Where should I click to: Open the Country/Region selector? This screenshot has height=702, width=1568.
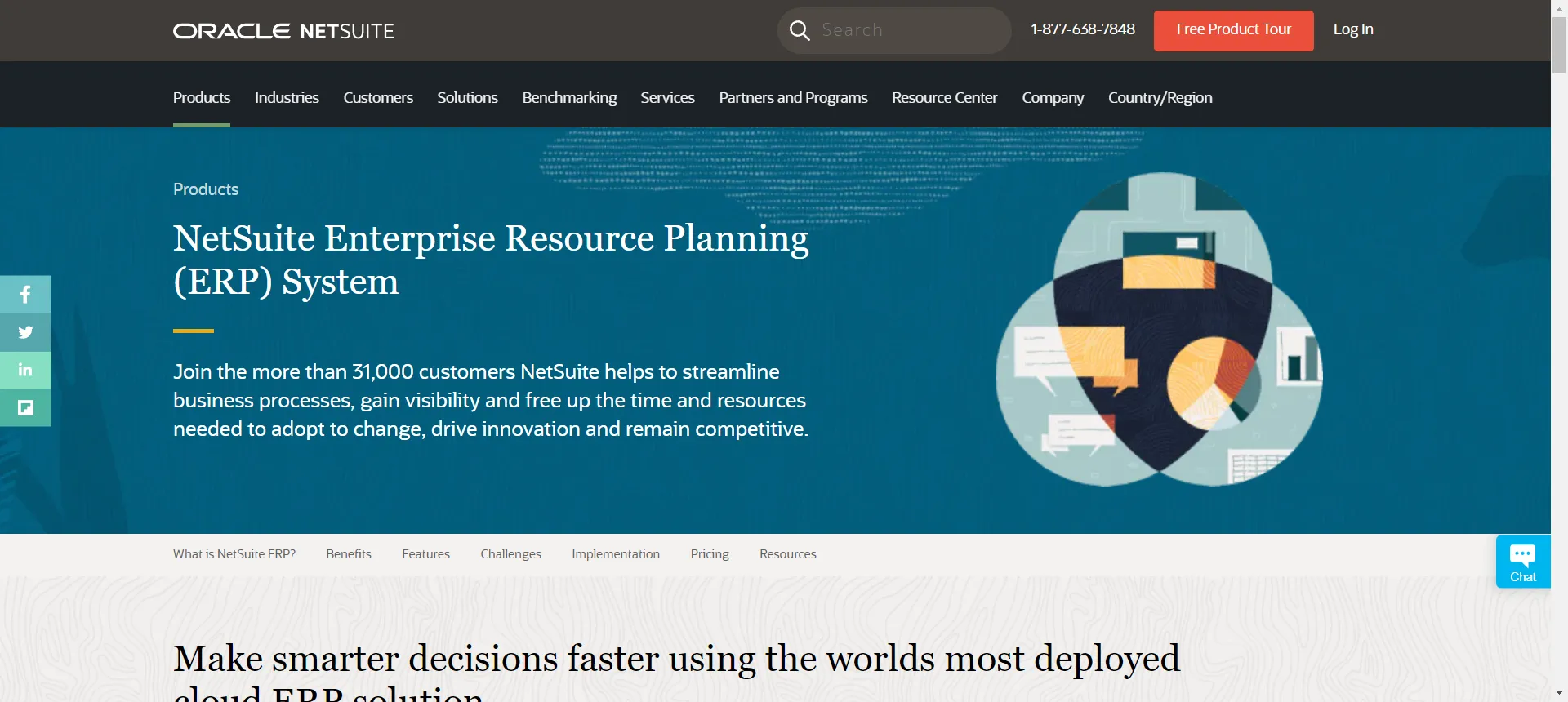(x=1160, y=97)
